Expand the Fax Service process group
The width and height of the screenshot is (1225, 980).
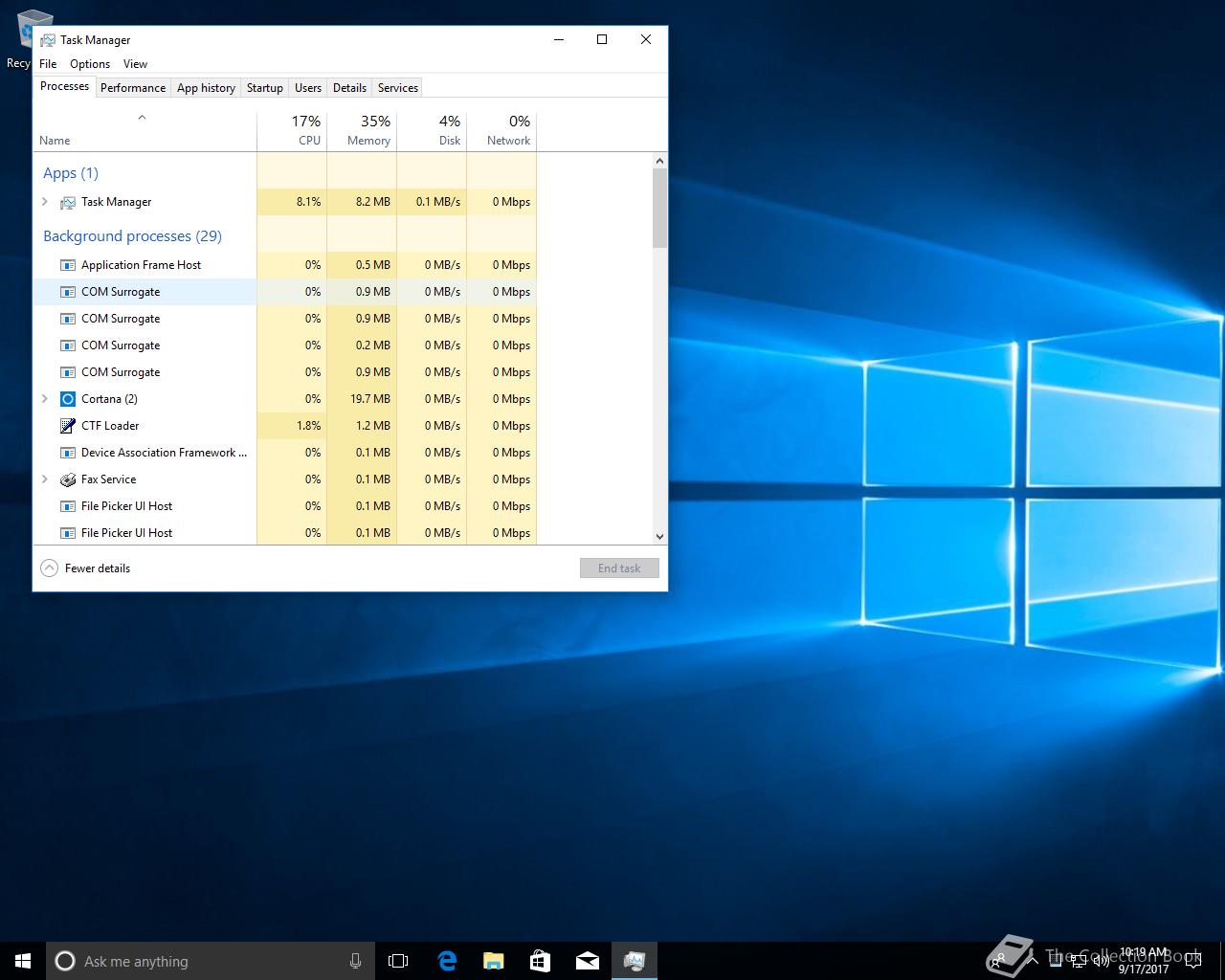click(45, 479)
